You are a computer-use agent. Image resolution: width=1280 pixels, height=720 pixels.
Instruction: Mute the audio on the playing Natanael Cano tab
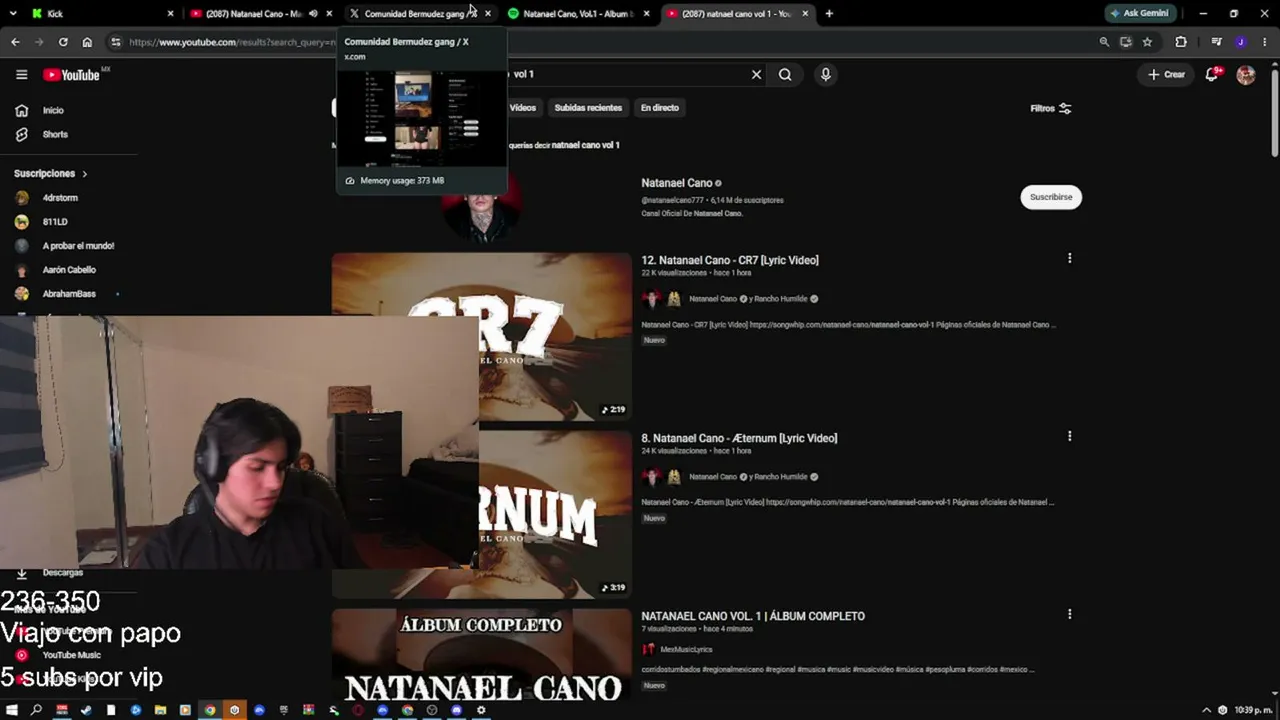(313, 14)
